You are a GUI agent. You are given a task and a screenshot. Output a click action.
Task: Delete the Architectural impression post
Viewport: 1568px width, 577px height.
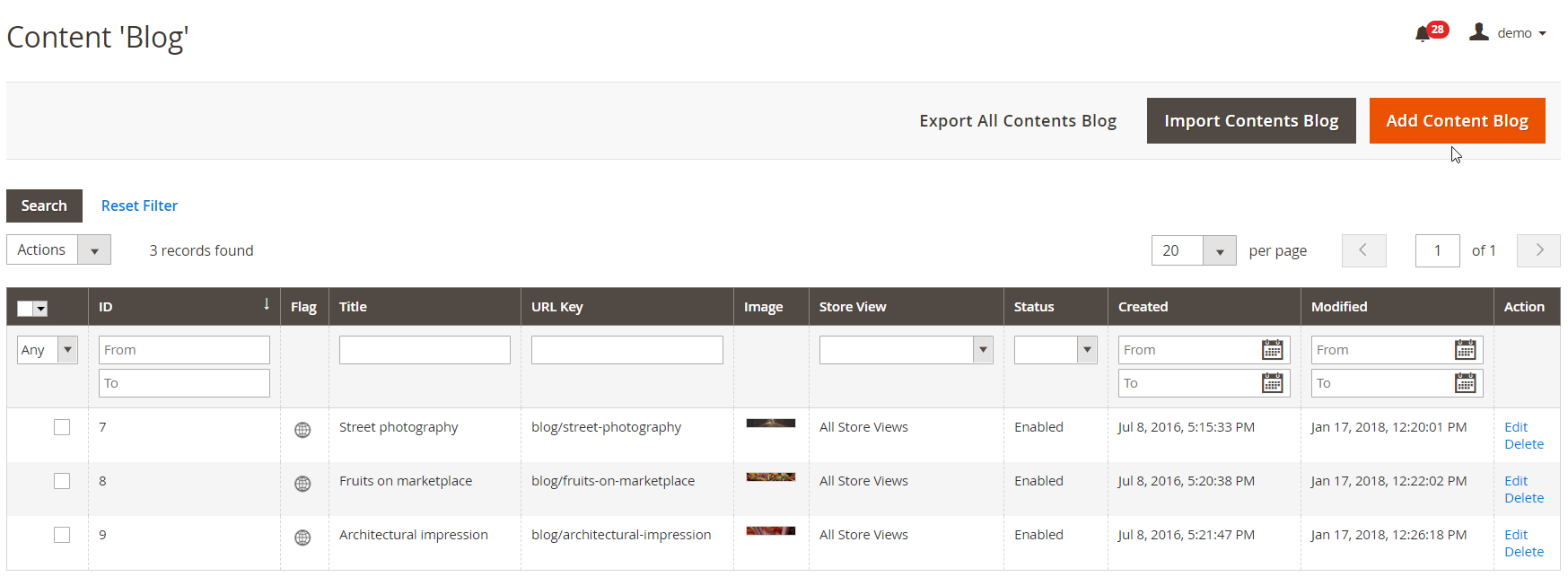click(x=1524, y=552)
